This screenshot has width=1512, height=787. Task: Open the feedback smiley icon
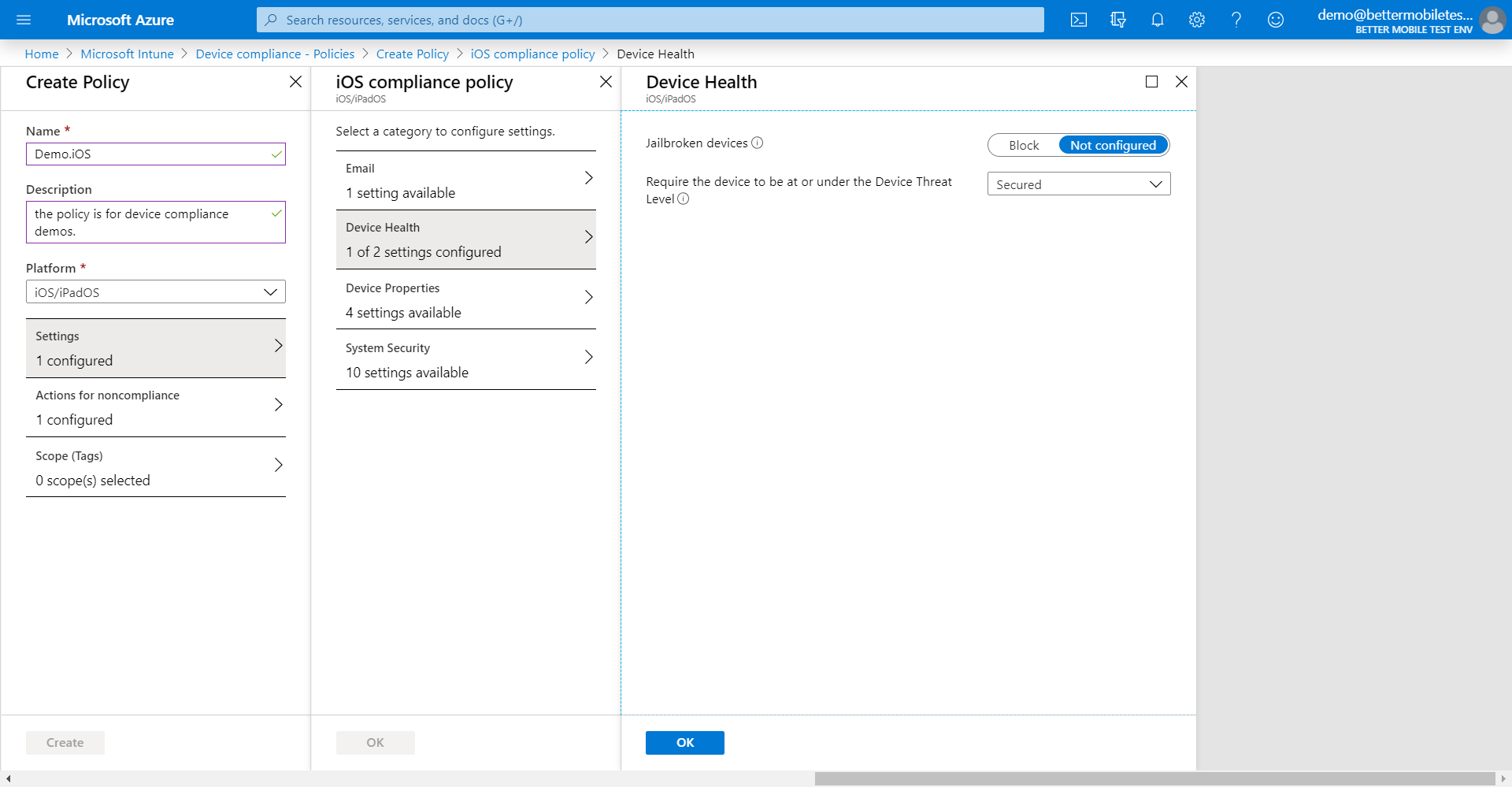point(1276,20)
